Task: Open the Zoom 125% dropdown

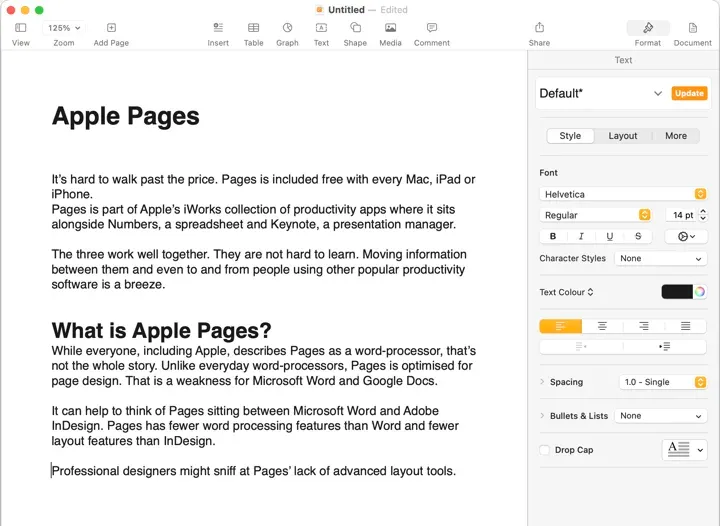Action: pyautogui.click(x=64, y=28)
